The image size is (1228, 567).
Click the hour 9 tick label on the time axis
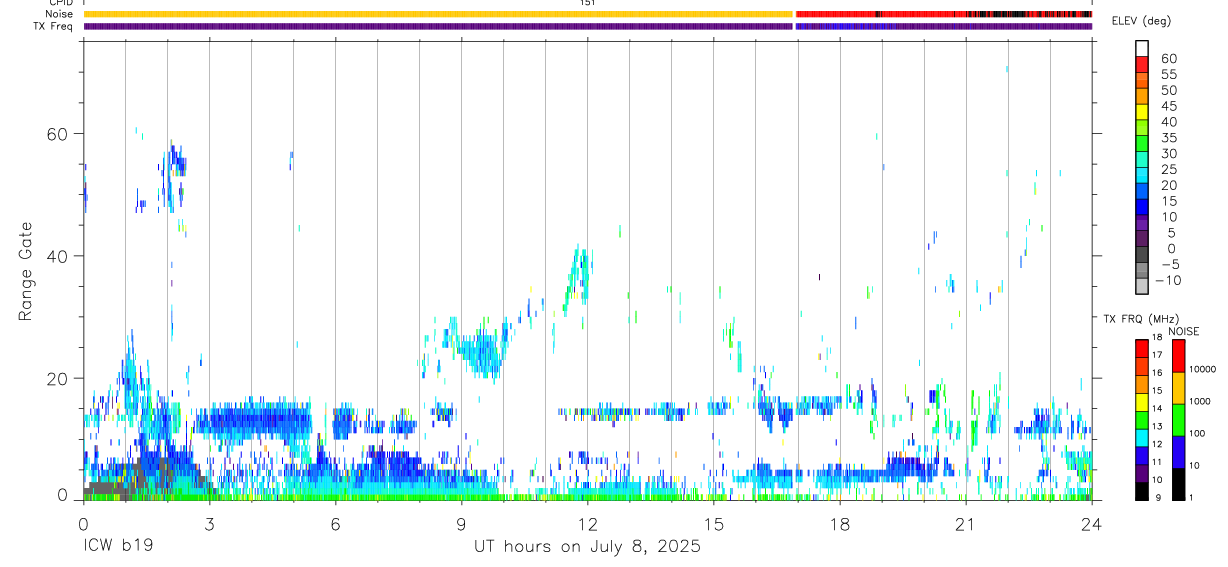tap(461, 524)
